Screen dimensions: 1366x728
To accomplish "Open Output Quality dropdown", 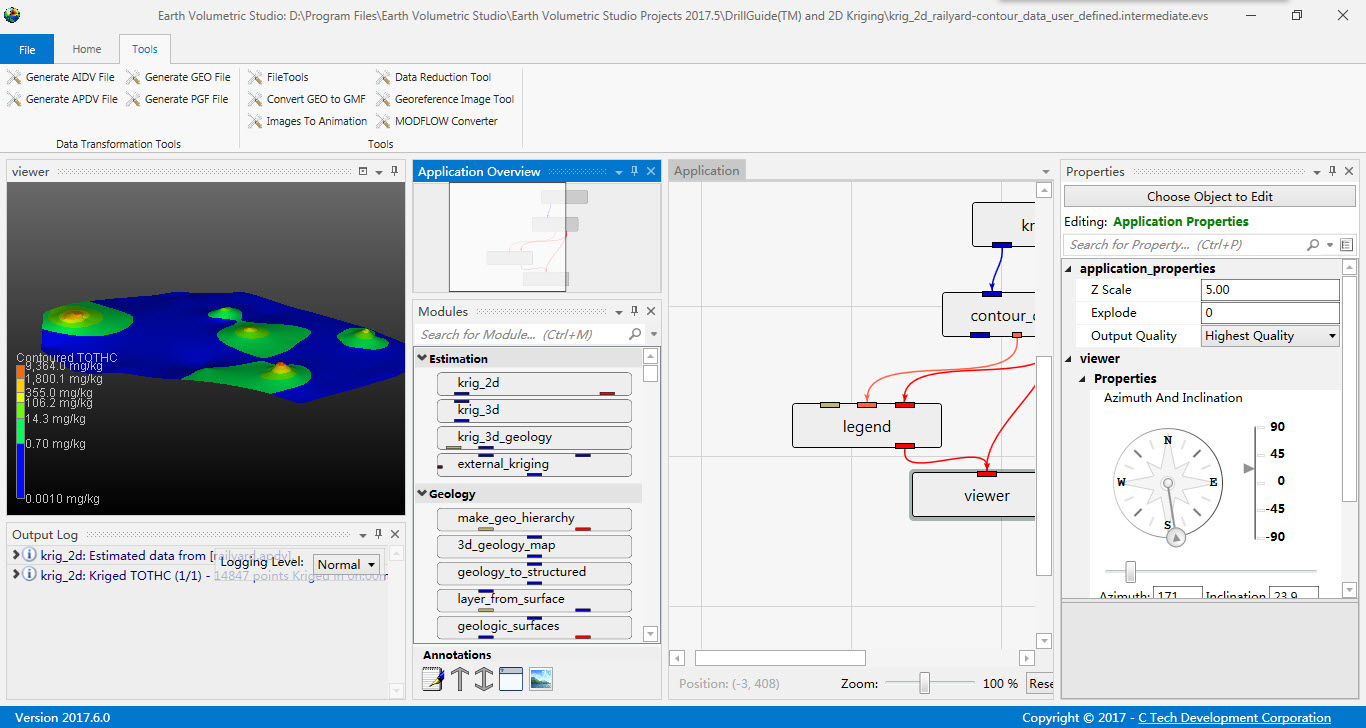I will click(x=1332, y=336).
